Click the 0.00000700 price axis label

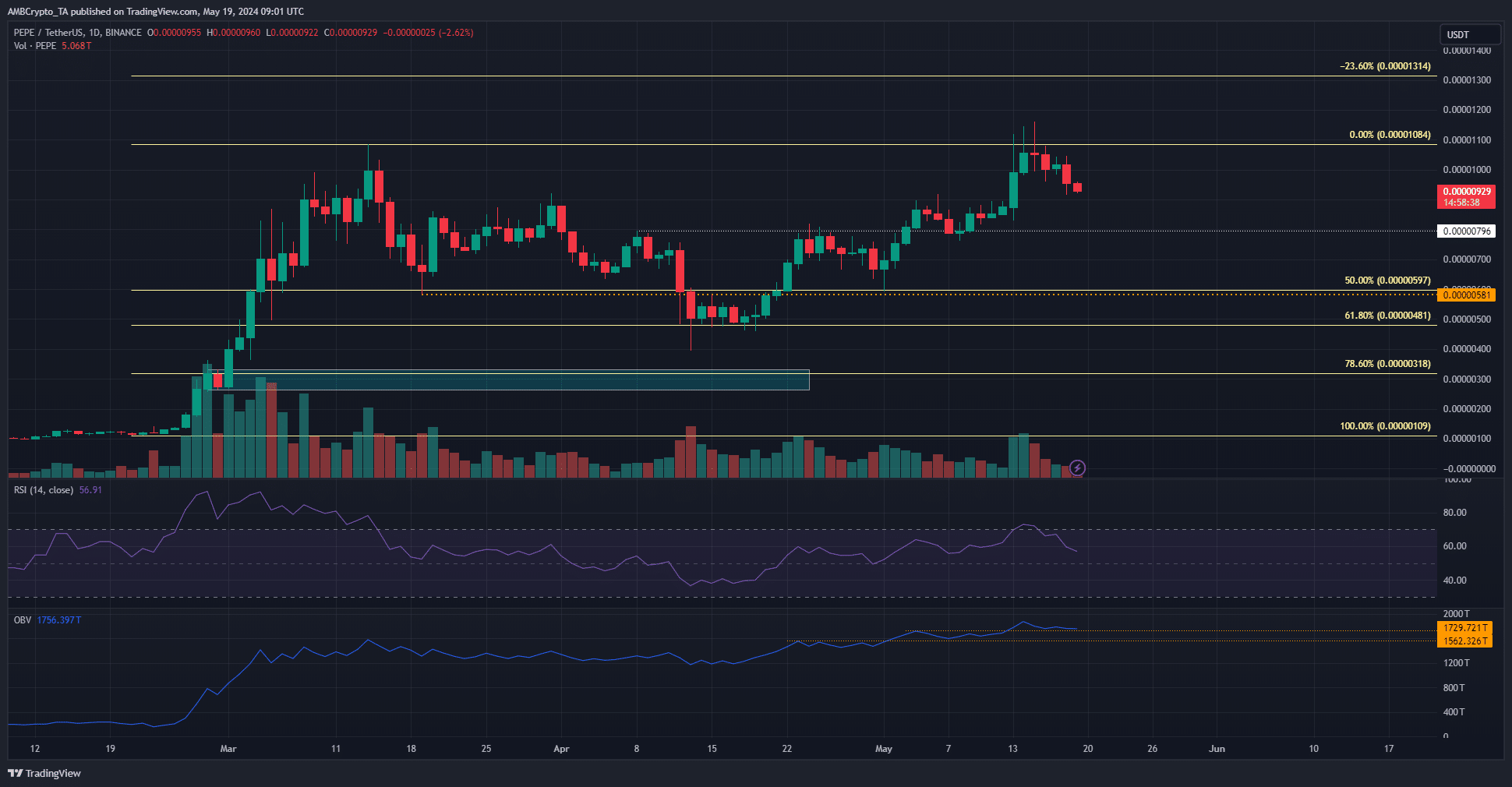click(1467, 259)
